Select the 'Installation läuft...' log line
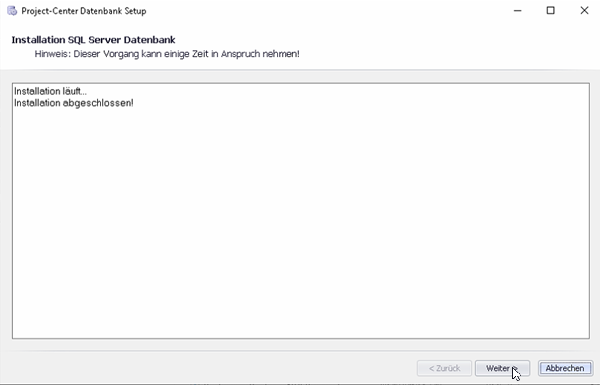The width and height of the screenshot is (600, 385). tap(51, 91)
